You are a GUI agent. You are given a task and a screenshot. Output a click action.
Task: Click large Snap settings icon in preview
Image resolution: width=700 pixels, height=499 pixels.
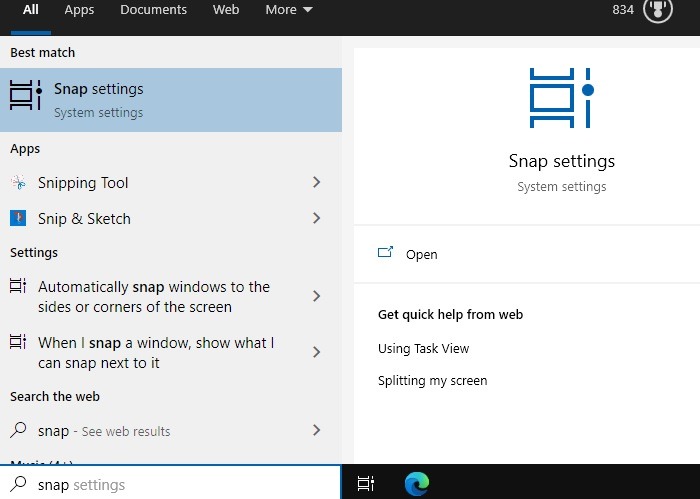pyautogui.click(x=562, y=98)
